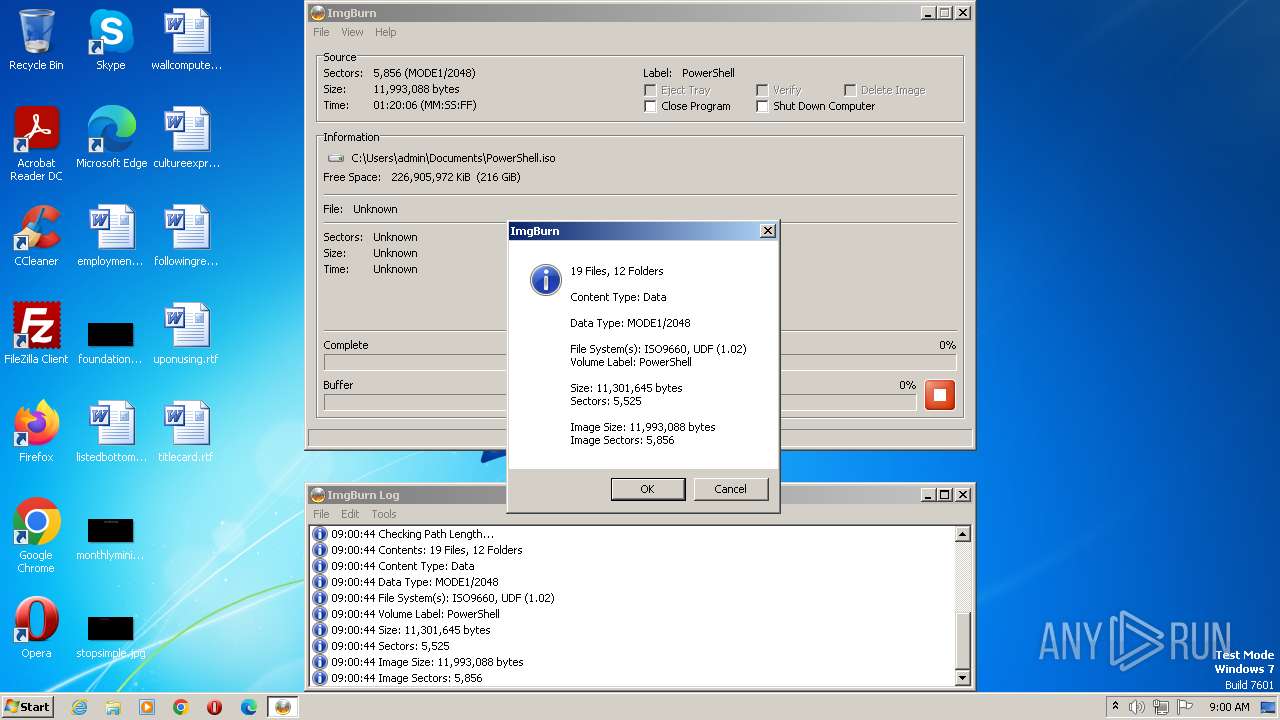Open Edit menu in ImgBurn Log

pyautogui.click(x=350, y=514)
